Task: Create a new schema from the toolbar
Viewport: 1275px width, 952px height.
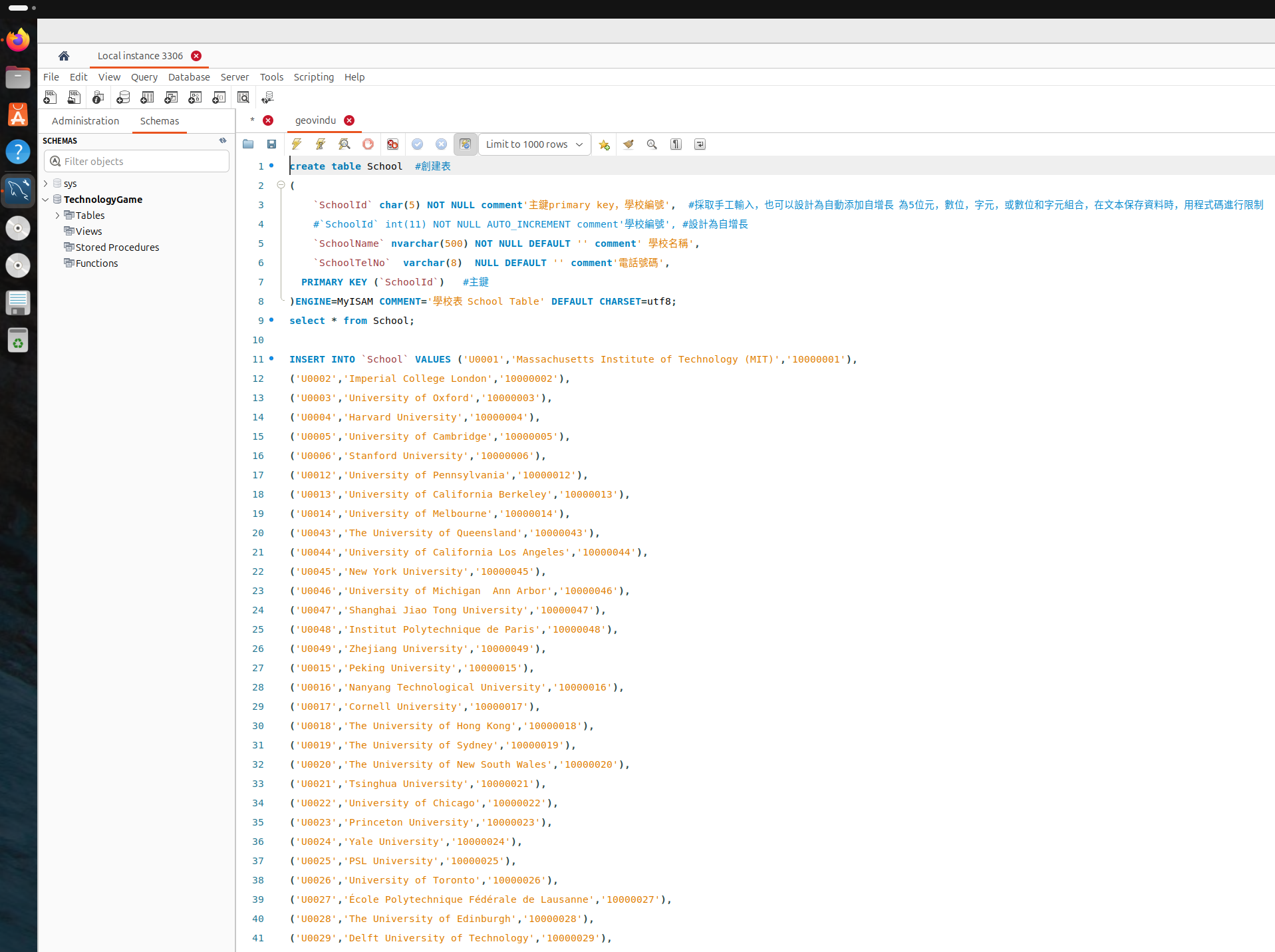Action: [123, 98]
